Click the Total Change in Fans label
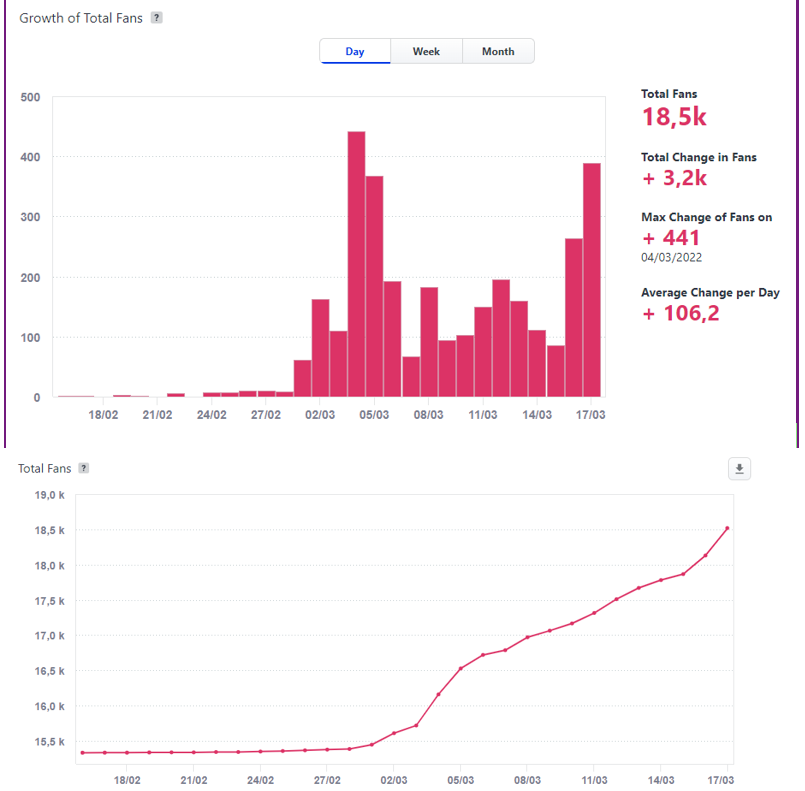805x791 pixels. coord(699,157)
